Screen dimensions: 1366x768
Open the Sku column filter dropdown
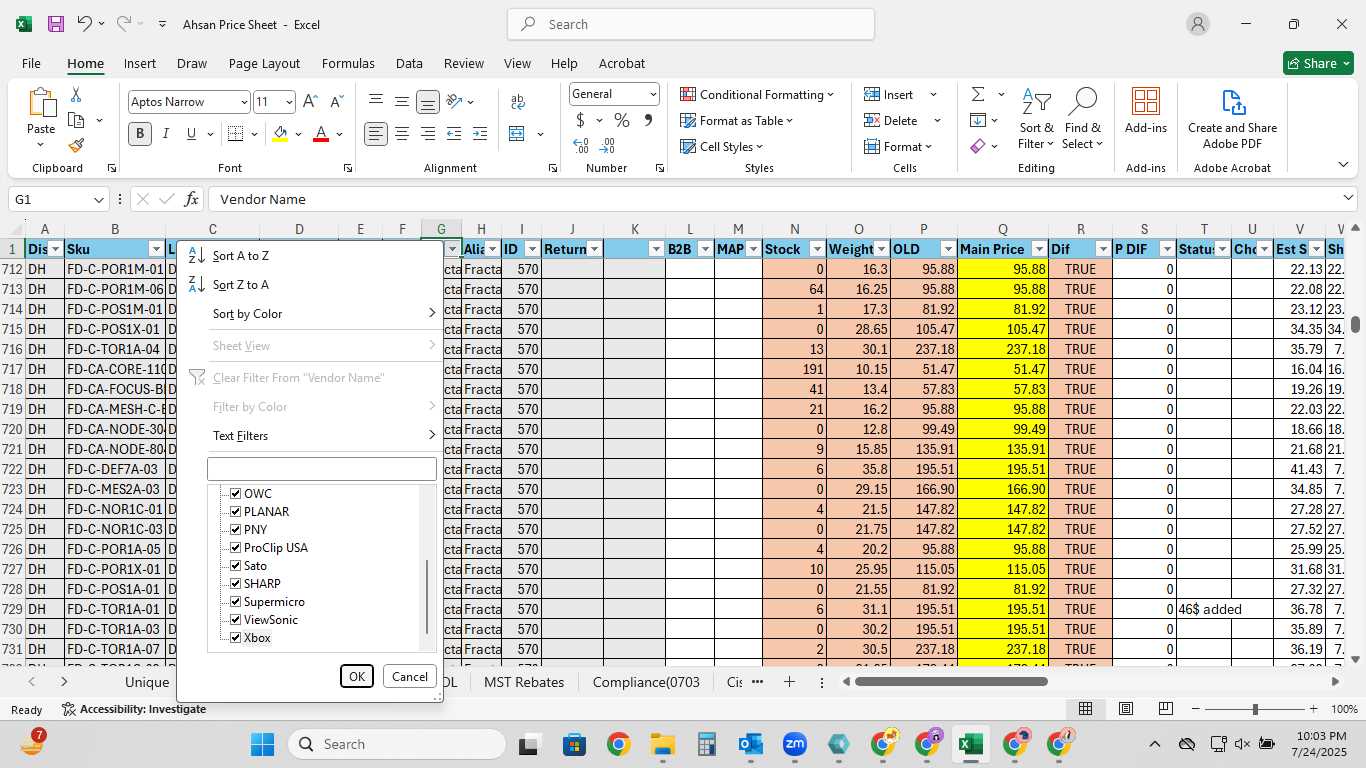[x=156, y=249]
